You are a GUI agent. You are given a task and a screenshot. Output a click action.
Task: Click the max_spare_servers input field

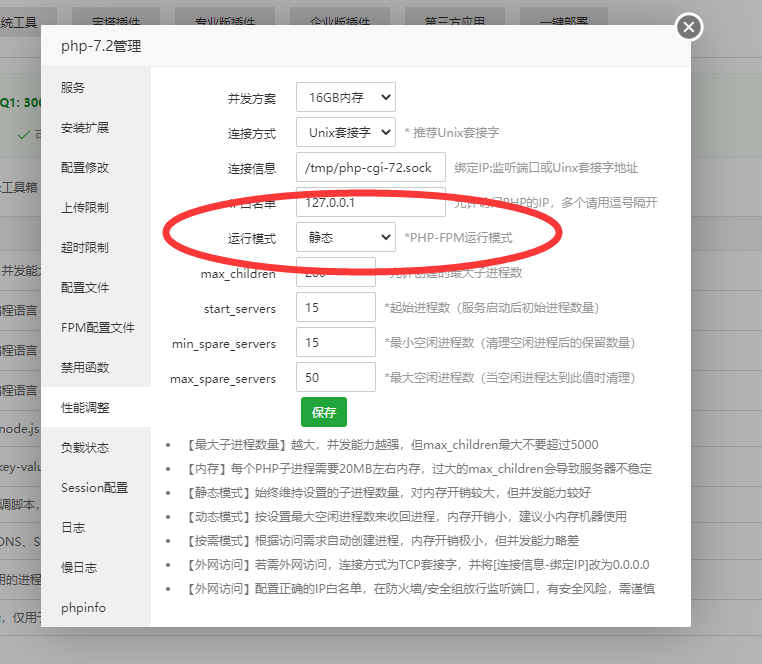coord(335,378)
